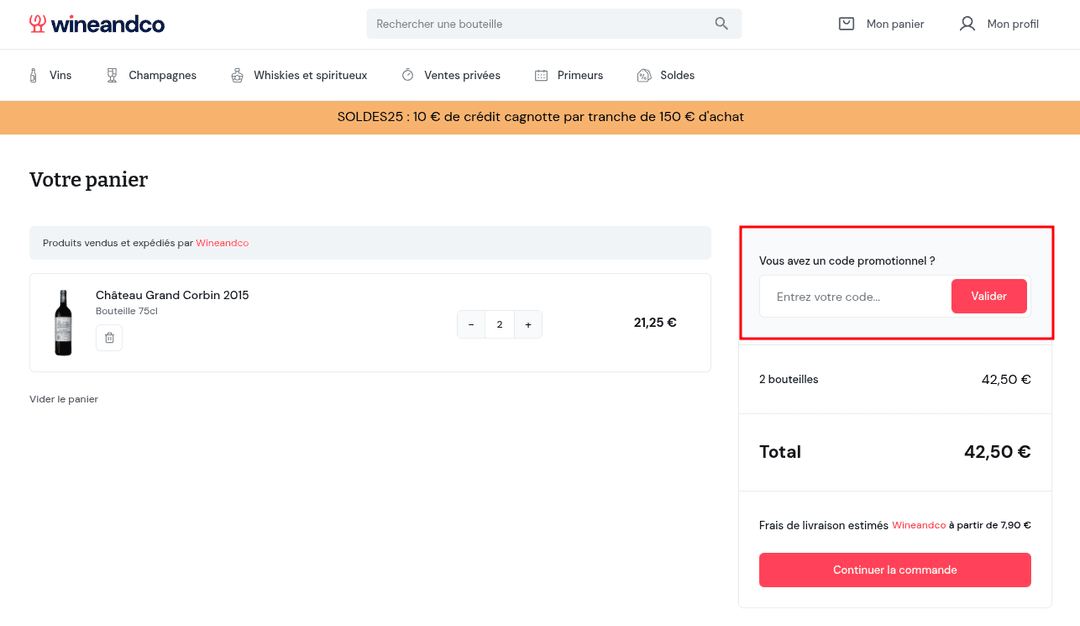Click the Champagnes glass icon
1080x626 pixels.
point(112,75)
